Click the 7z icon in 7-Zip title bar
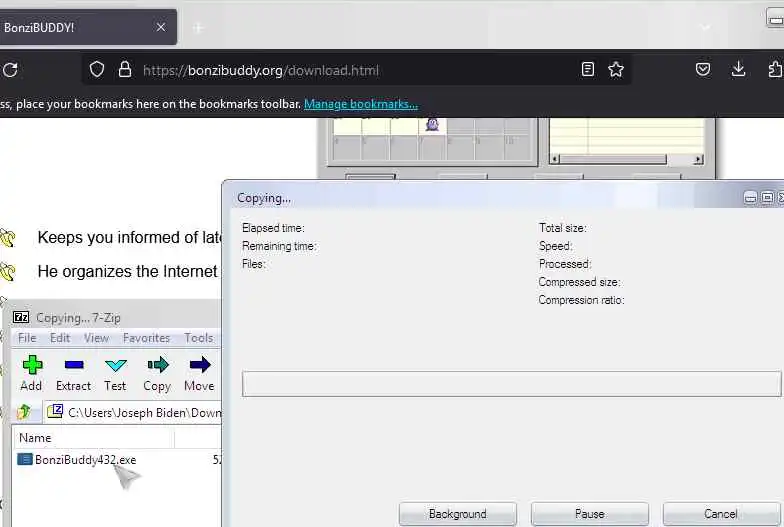The image size is (784, 527). 21,318
